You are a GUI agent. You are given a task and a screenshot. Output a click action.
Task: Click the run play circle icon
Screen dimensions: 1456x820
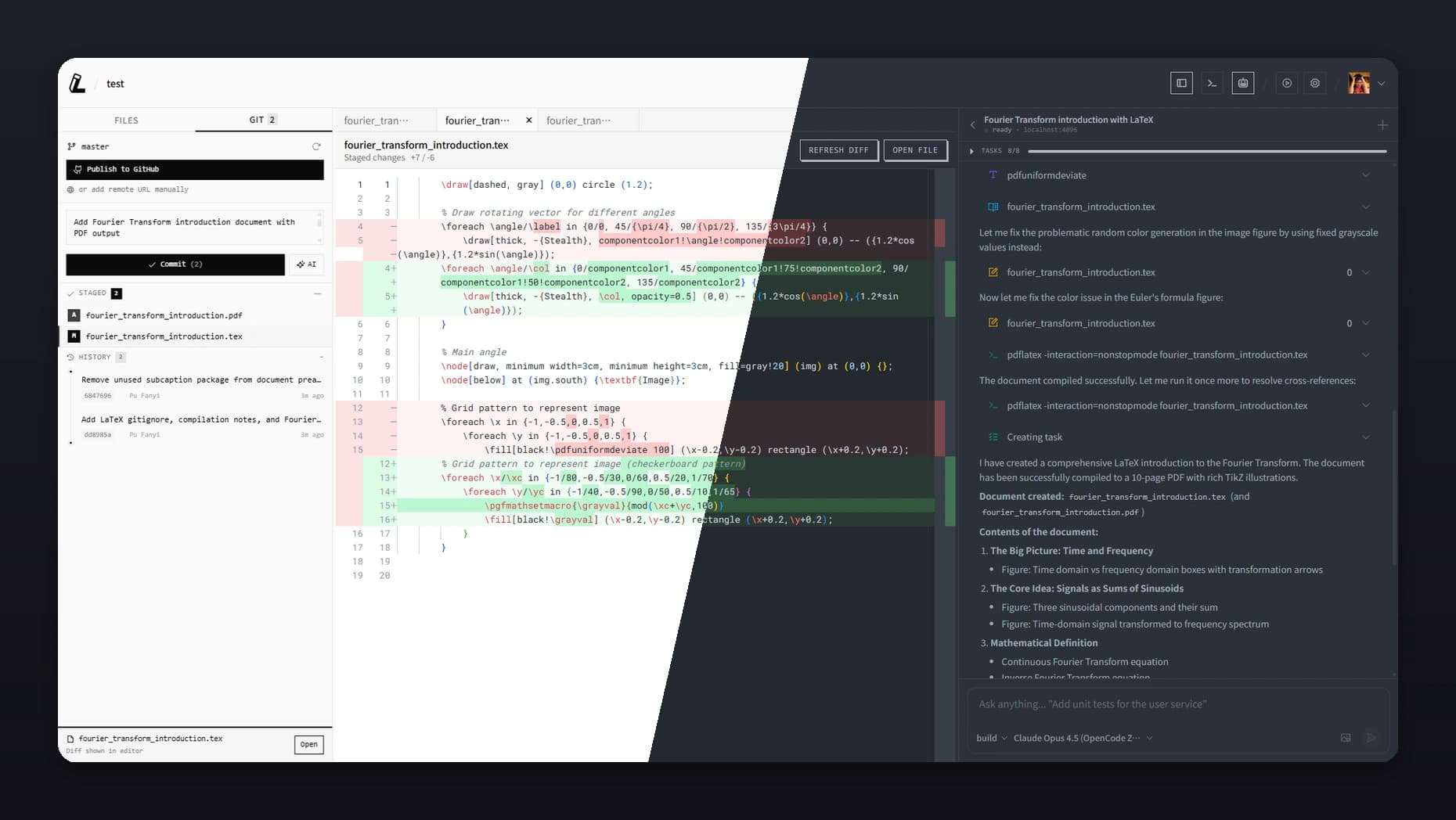[x=1287, y=83]
